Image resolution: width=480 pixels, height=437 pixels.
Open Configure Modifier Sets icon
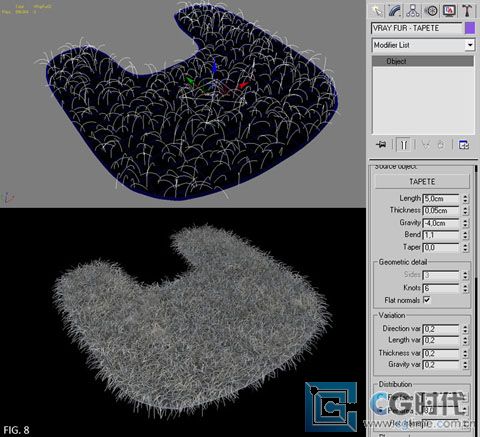[x=464, y=145]
